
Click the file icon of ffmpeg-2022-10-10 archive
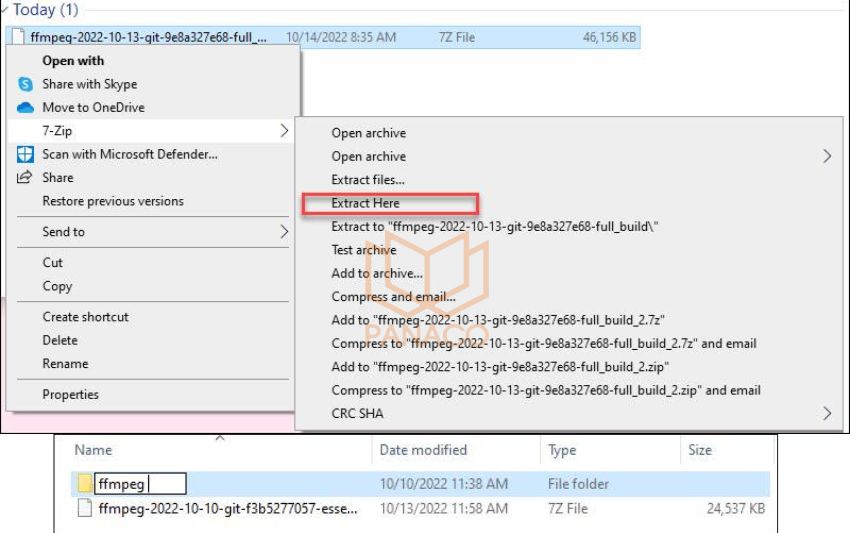pyautogui.click(x=85, y=508)
